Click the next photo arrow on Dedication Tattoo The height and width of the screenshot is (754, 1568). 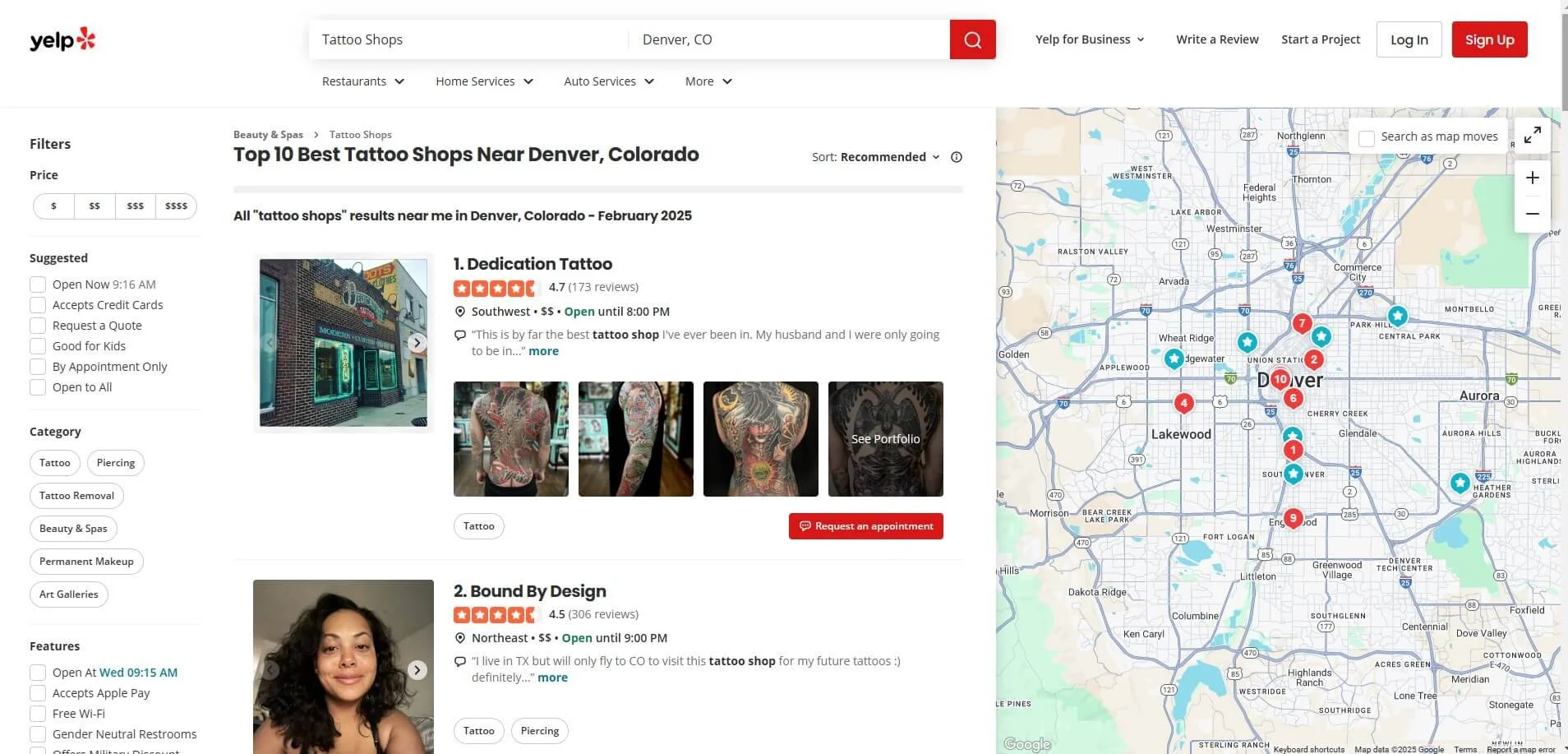(x=417, y=342)
